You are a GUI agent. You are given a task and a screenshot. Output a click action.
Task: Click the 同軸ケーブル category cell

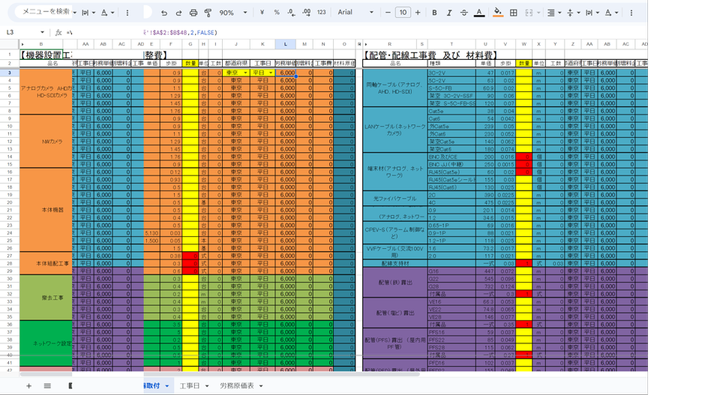[x=395, y=88]
